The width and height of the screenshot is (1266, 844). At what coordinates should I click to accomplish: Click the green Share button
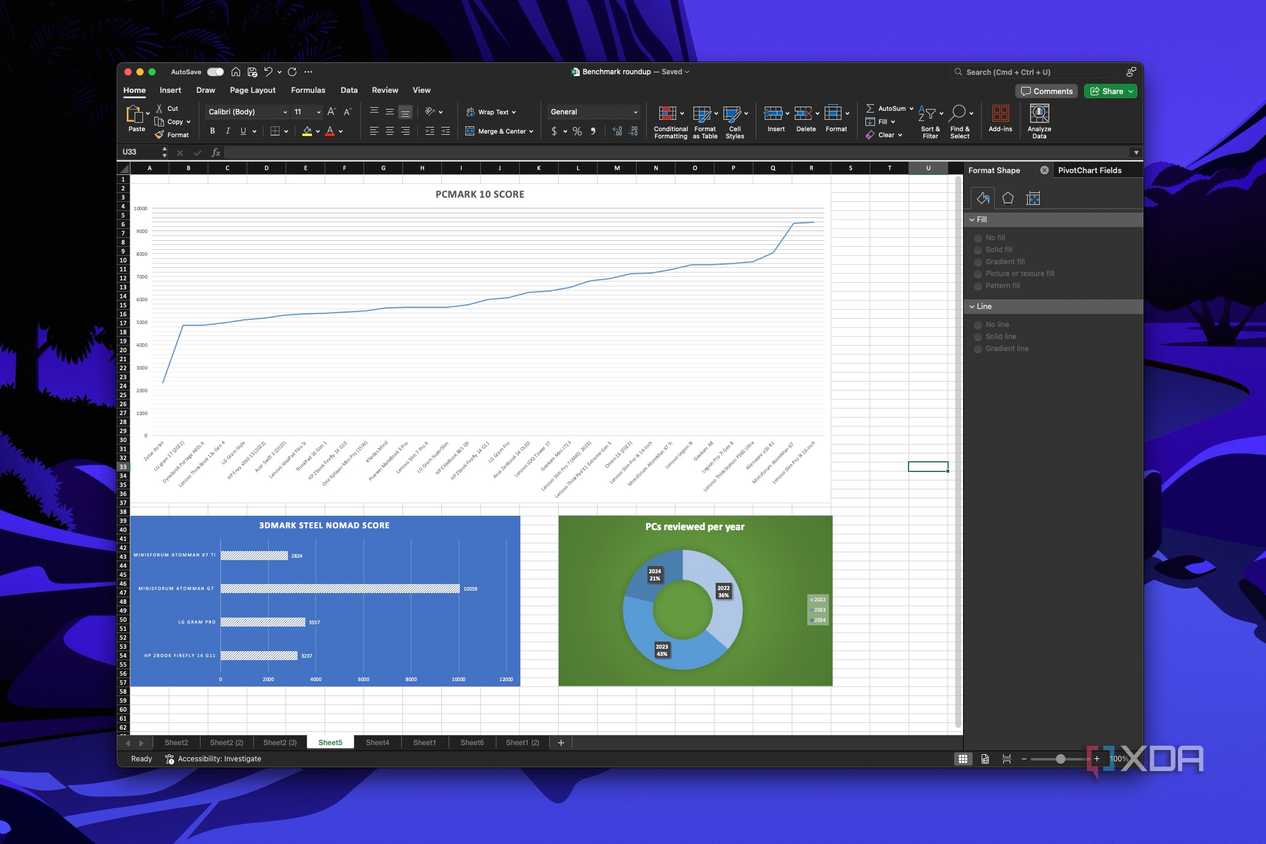pyautogui.click(x=1111, y=91)
